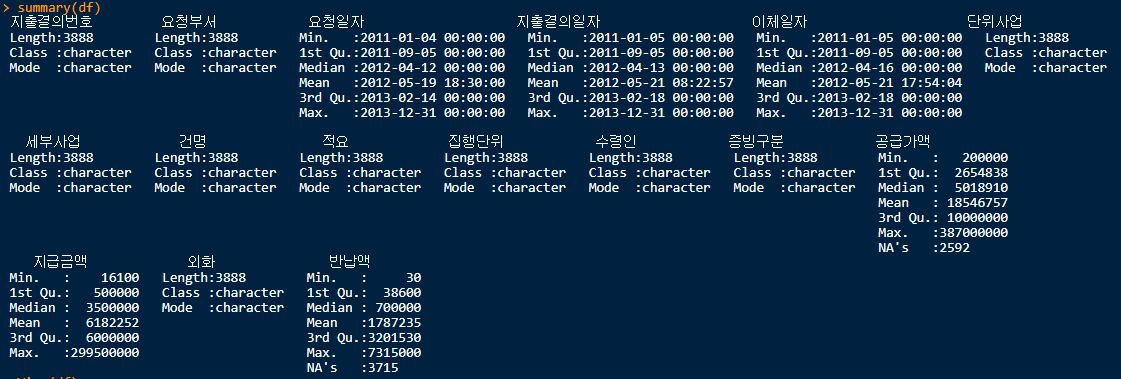Image resolution: width=1121 pixels, height=379 pixels.
Task: Click the 반납액 NA's value 3715
Action: [x=380, y=368]
